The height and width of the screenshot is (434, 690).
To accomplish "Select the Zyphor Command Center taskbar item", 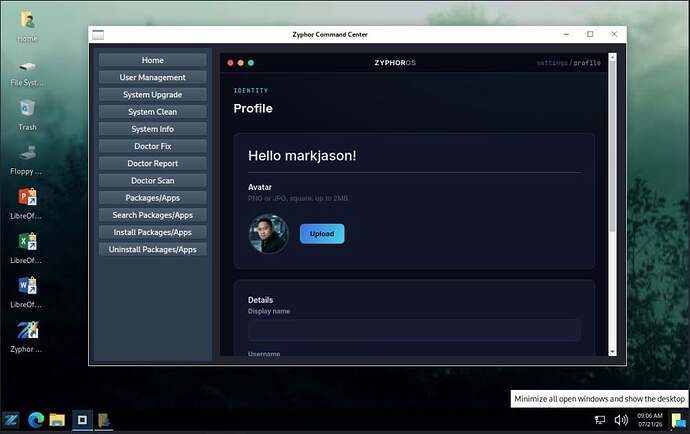I will point(82,420).
